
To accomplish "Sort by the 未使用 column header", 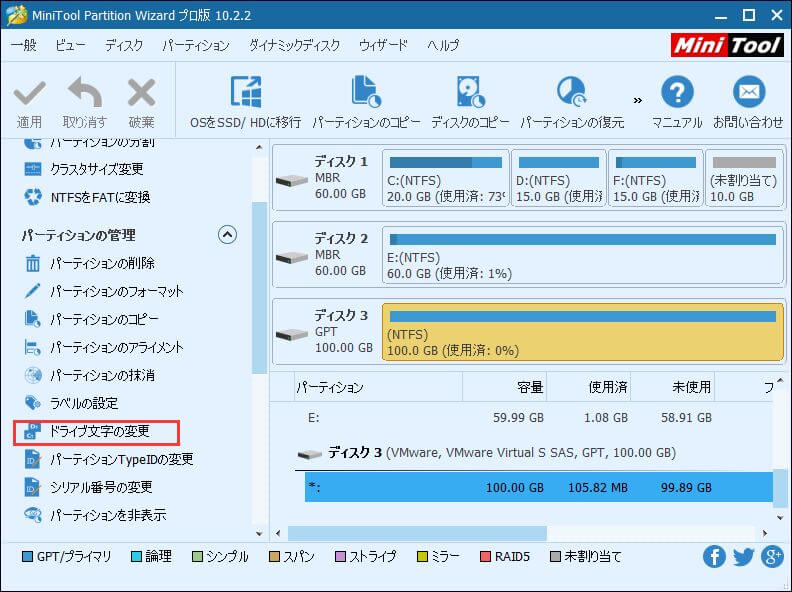I will tap(673, 387).
